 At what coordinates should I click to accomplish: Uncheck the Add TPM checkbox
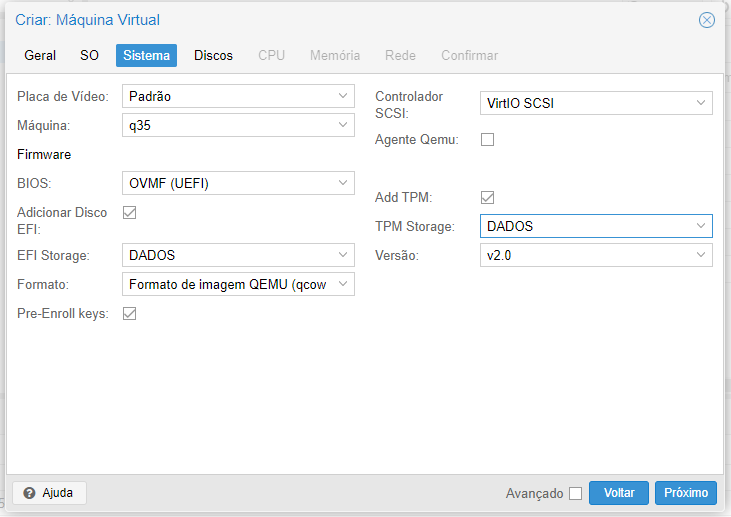click(x=487, y=197)
